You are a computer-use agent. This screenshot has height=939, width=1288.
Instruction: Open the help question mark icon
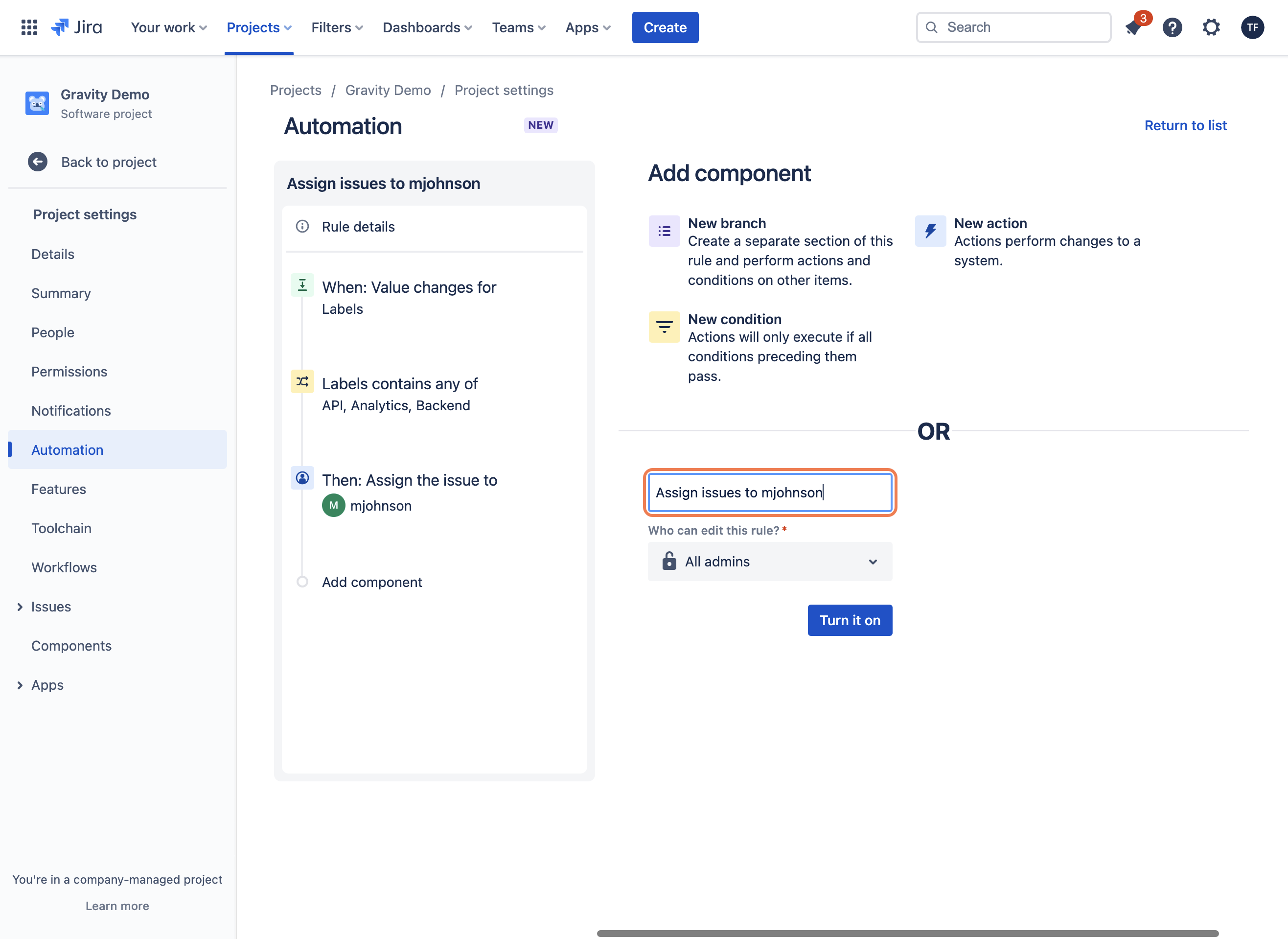point(1172,27)
